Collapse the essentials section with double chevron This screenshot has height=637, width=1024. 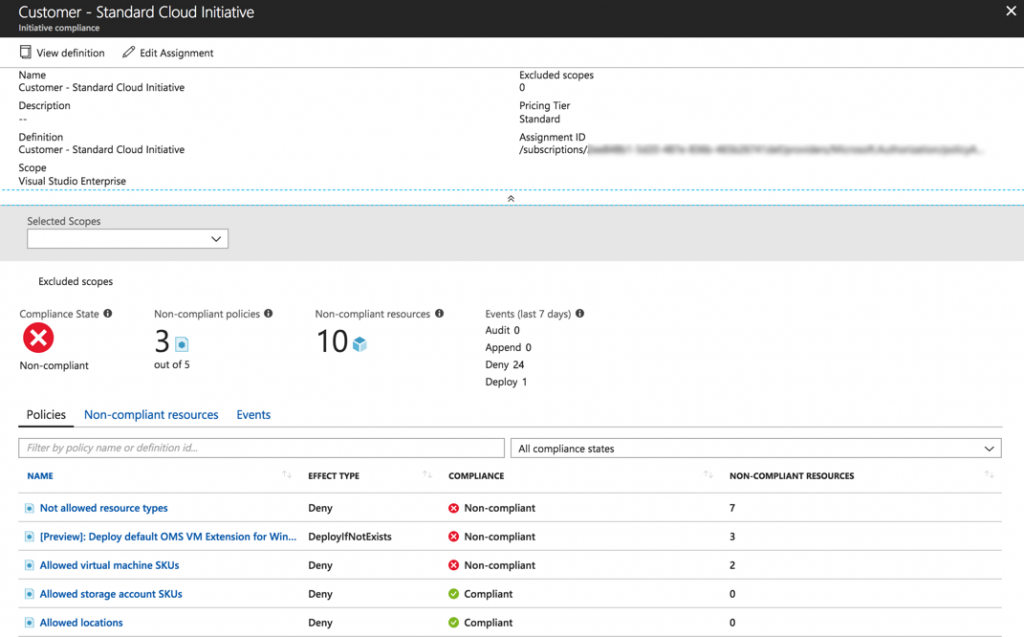coord(511,199)
